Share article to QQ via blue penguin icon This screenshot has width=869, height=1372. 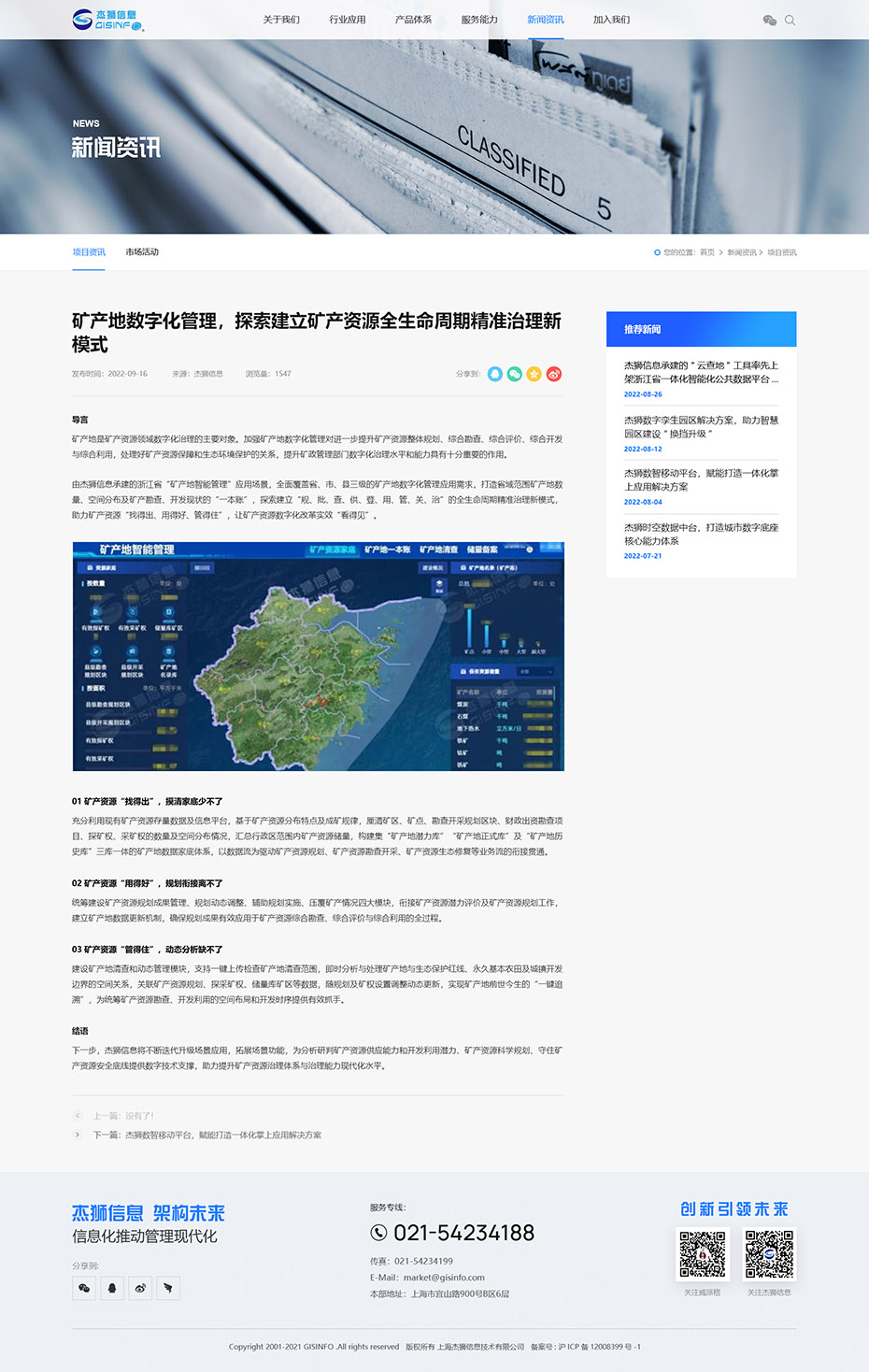(x=494, y=374)
